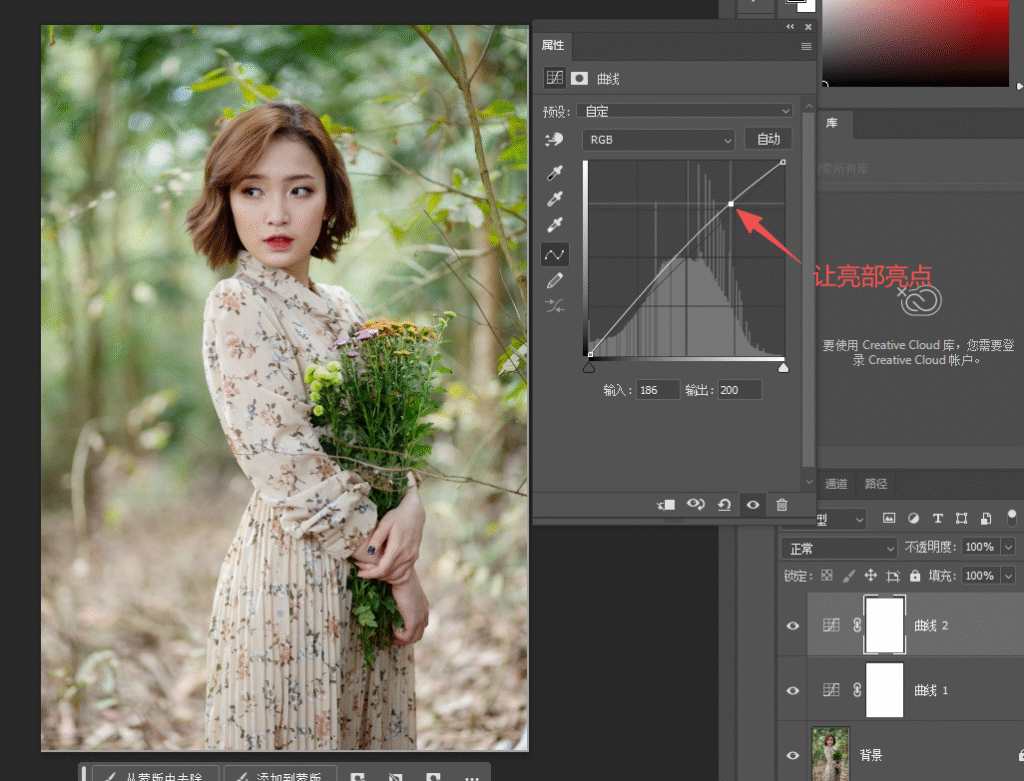The image size is (1024, 781).
Task: Open the 填充 fill slider arrow
Action: pos(1009,576)
